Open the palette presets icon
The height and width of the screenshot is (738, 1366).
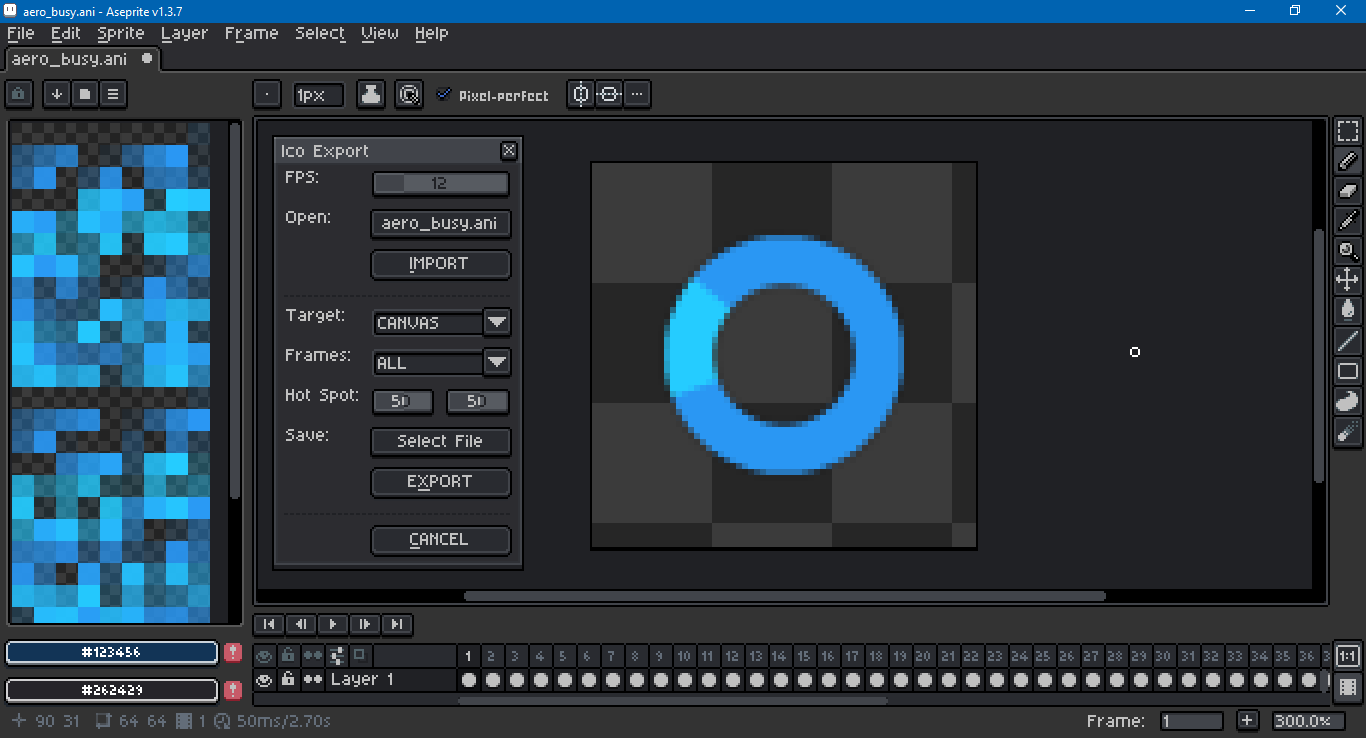[x=85, y=94]
